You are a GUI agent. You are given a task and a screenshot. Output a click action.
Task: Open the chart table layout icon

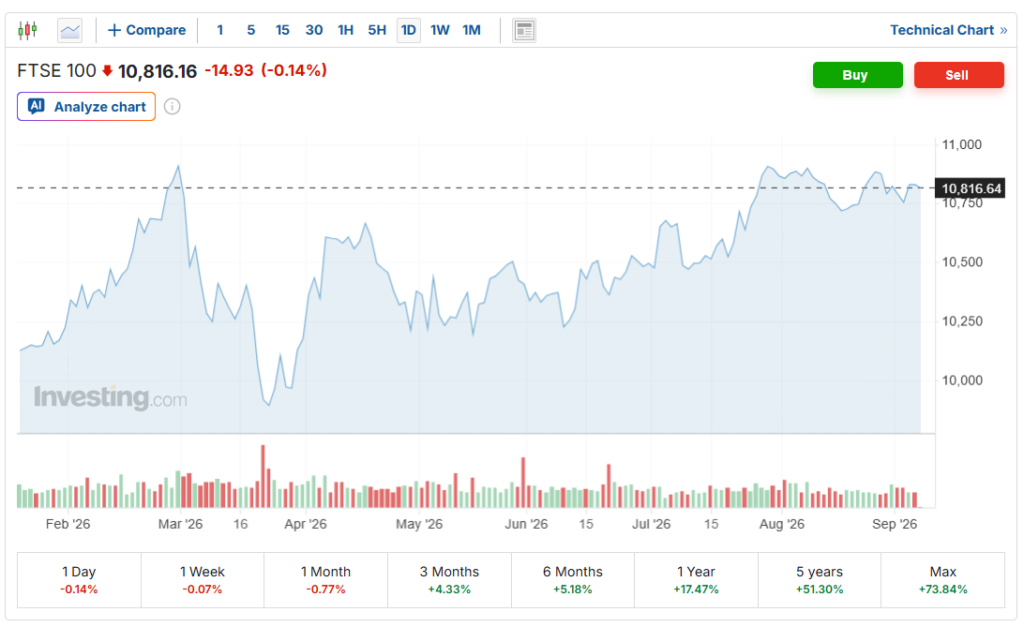click(524, 30)
